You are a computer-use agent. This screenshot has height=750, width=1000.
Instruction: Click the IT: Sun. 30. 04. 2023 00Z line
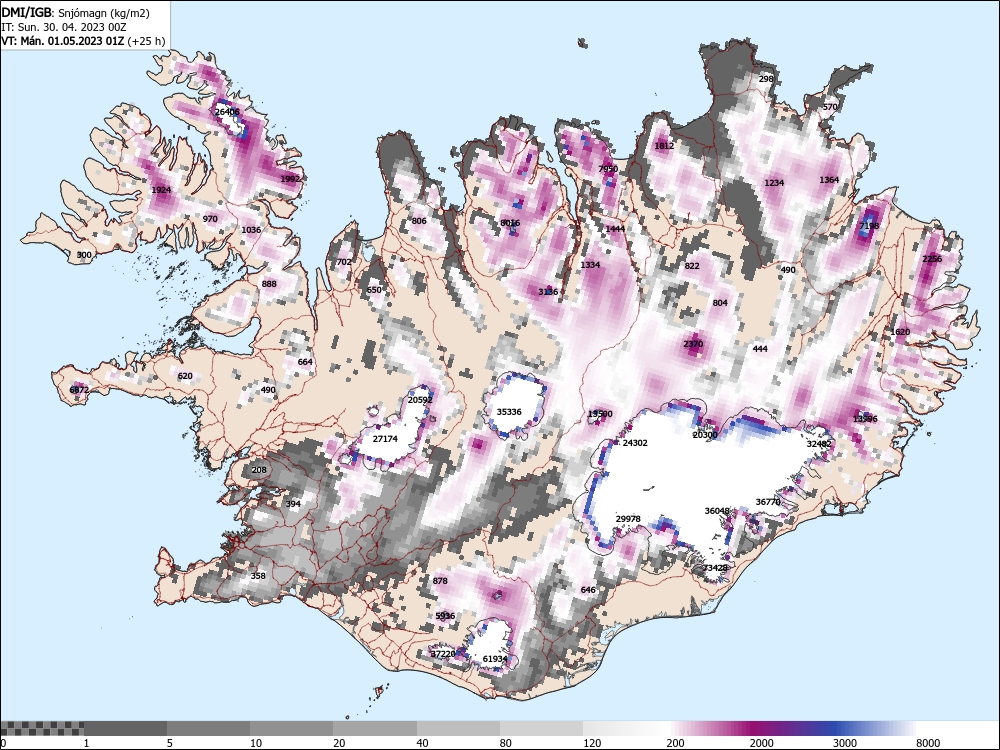point(64,27)
